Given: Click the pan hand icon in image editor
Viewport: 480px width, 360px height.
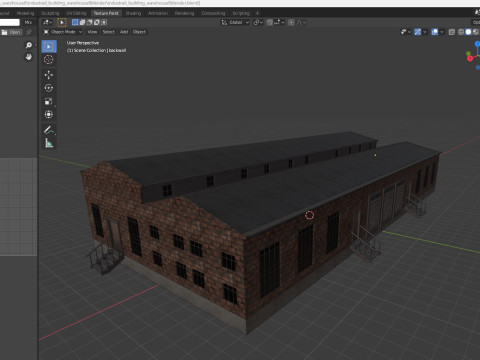Looking at the screenshot, I should 29,57.
